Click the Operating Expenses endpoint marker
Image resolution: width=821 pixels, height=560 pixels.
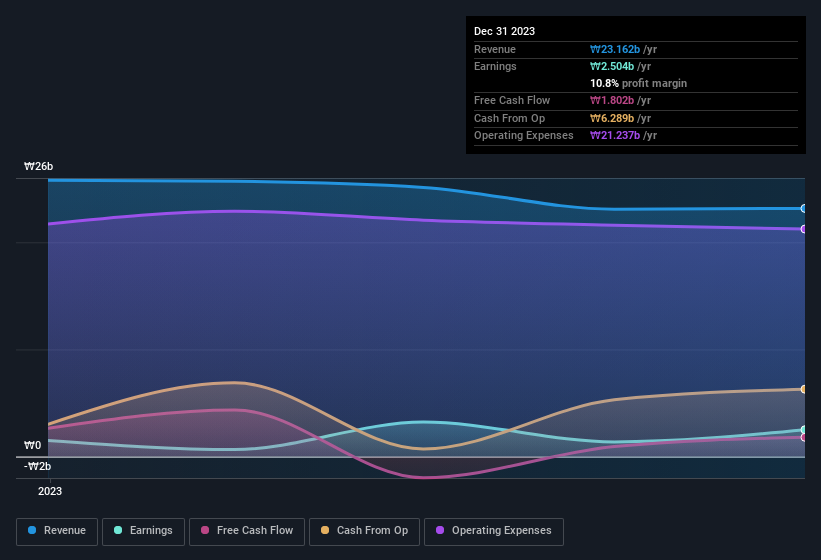(804, 229)
